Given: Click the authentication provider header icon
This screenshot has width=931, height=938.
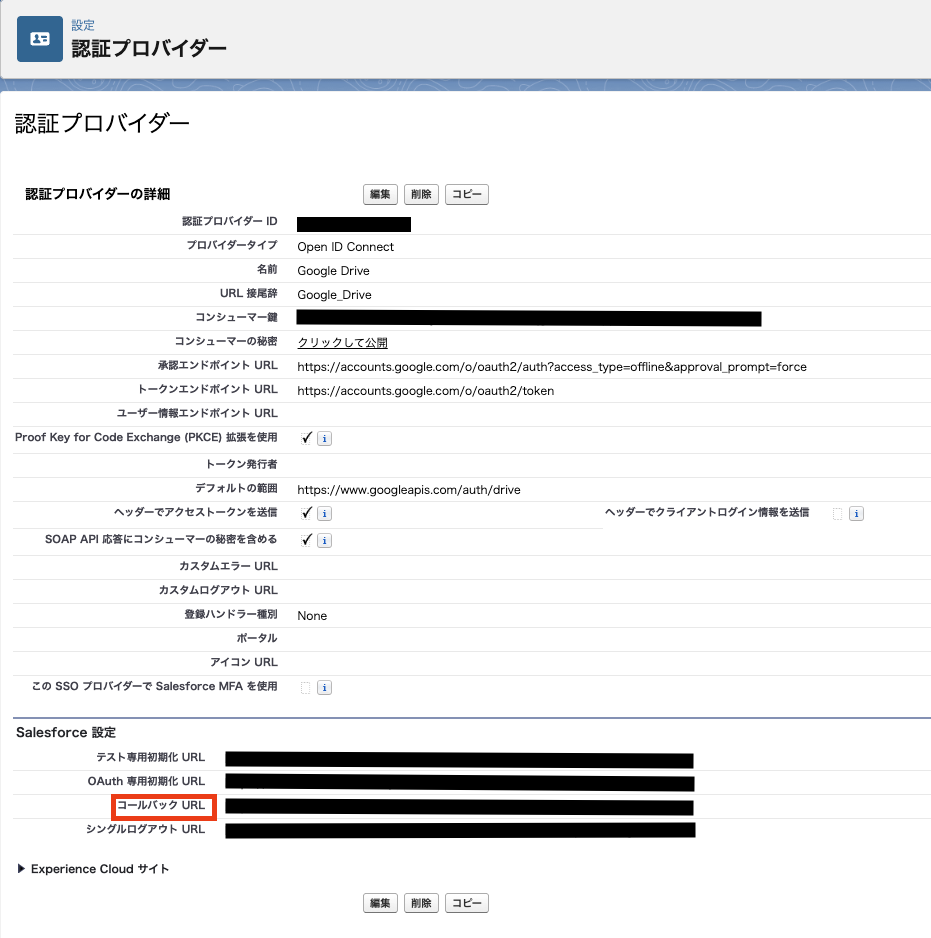Looking at the screenshot, I should pos(40,39).
